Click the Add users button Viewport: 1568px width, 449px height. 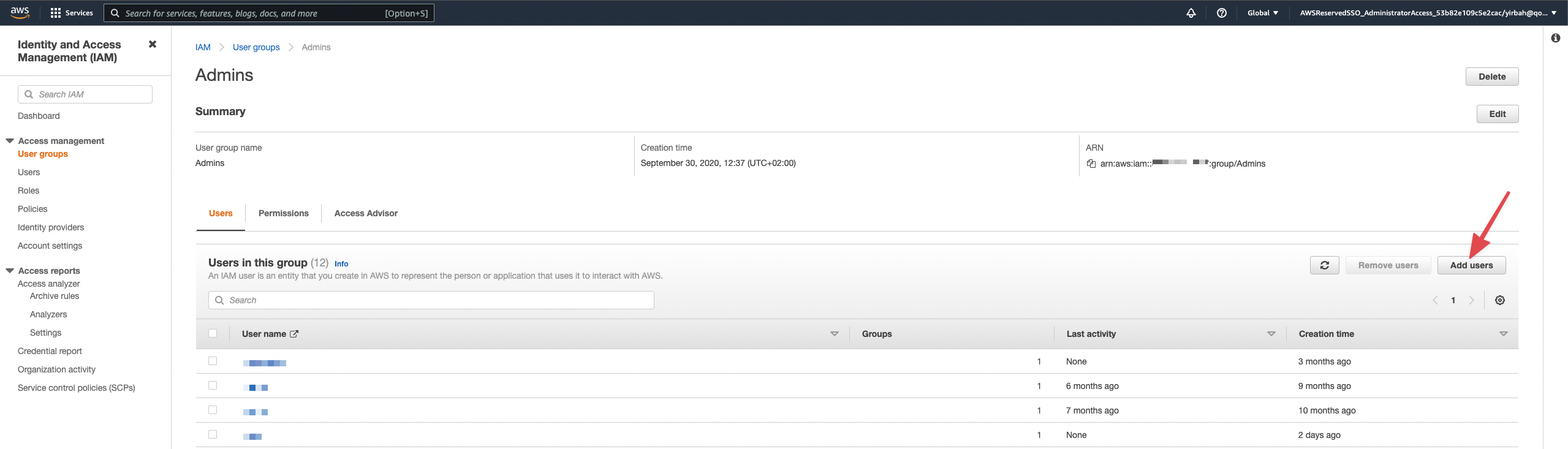(1471, 265)
